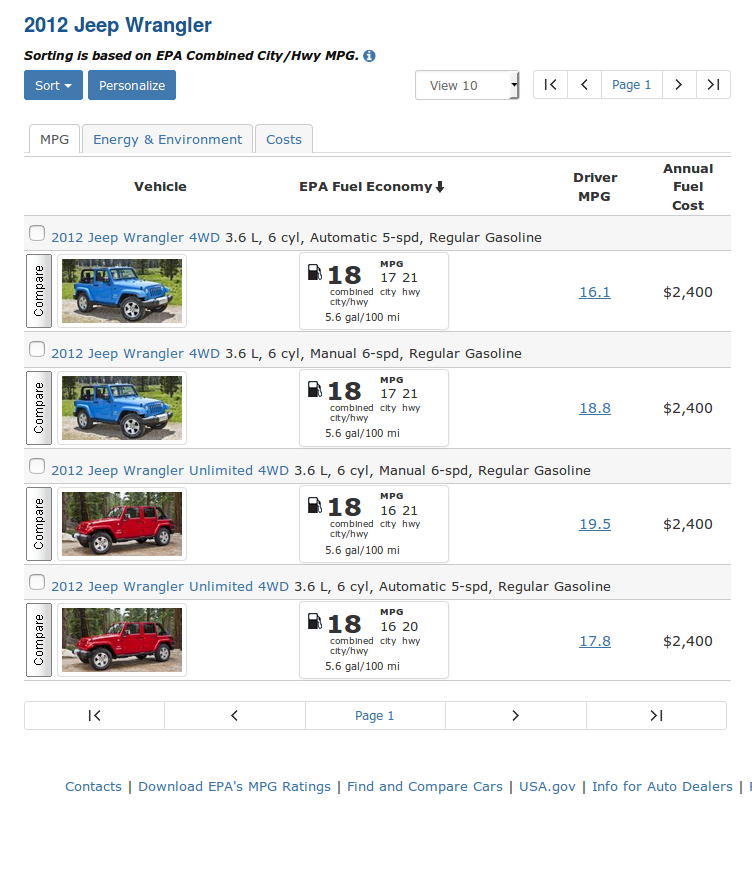
Task: Click Page 1 in top pagination
Action: pyautogui.click(x=632, y=85)
